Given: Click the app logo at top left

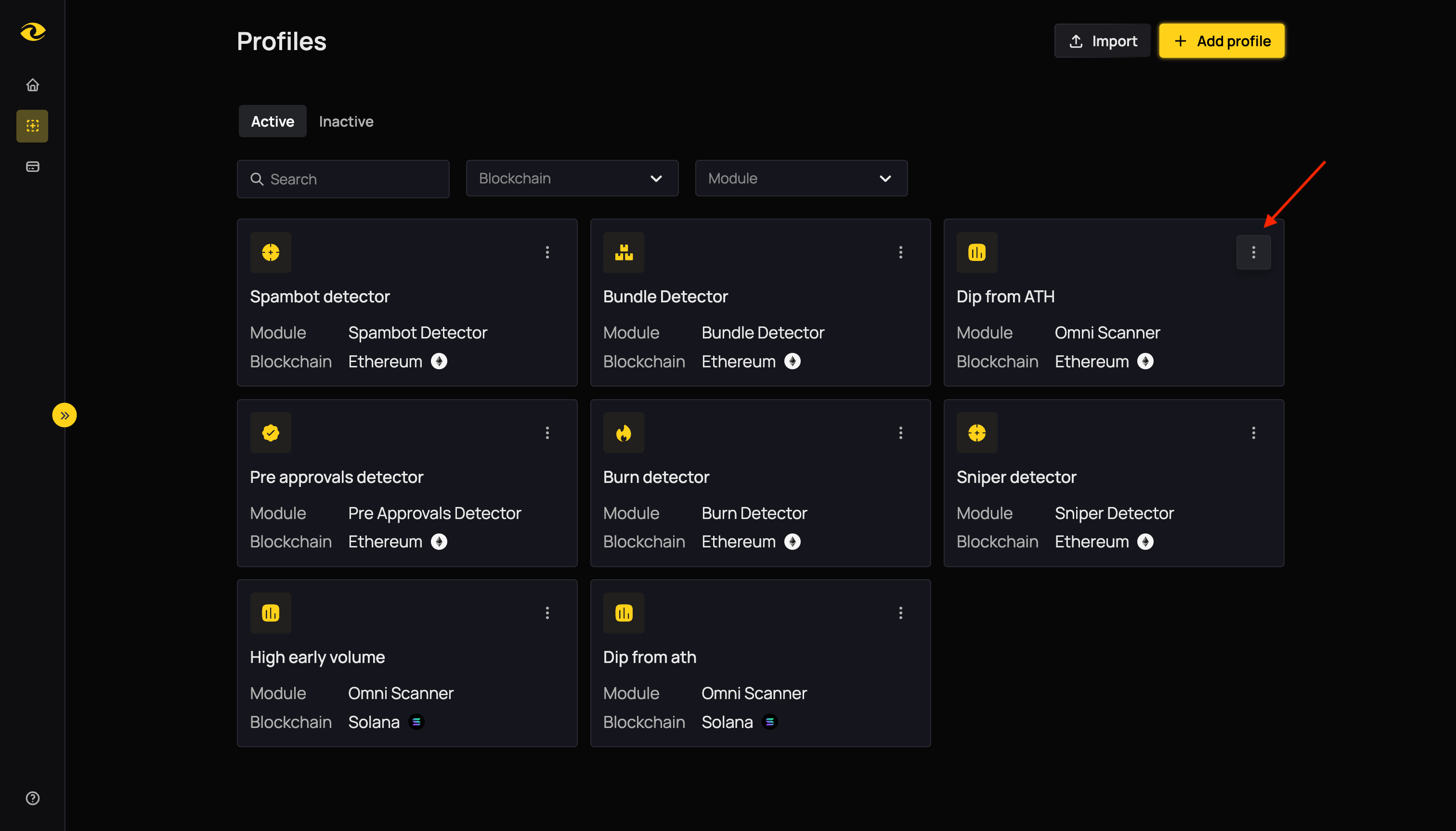Looking at the screenshot, I should click(x=33, y=31).
